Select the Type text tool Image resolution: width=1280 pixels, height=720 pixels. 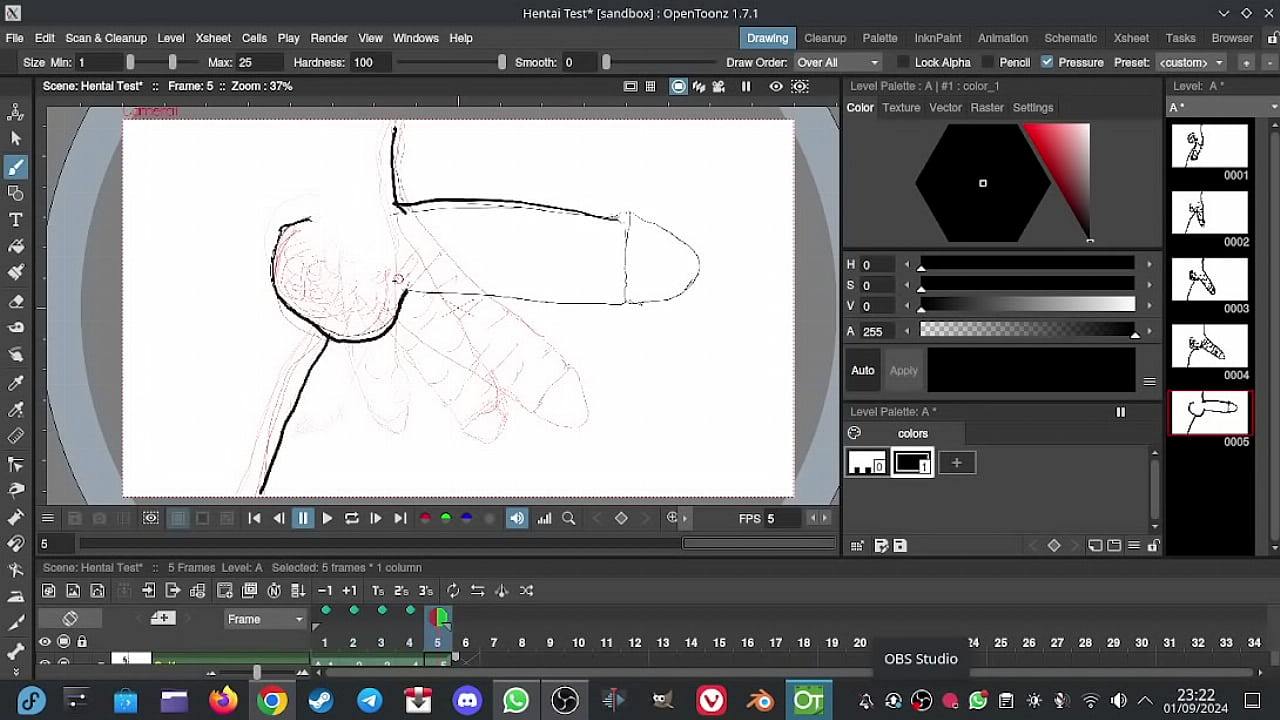click(x=16, y=219)
